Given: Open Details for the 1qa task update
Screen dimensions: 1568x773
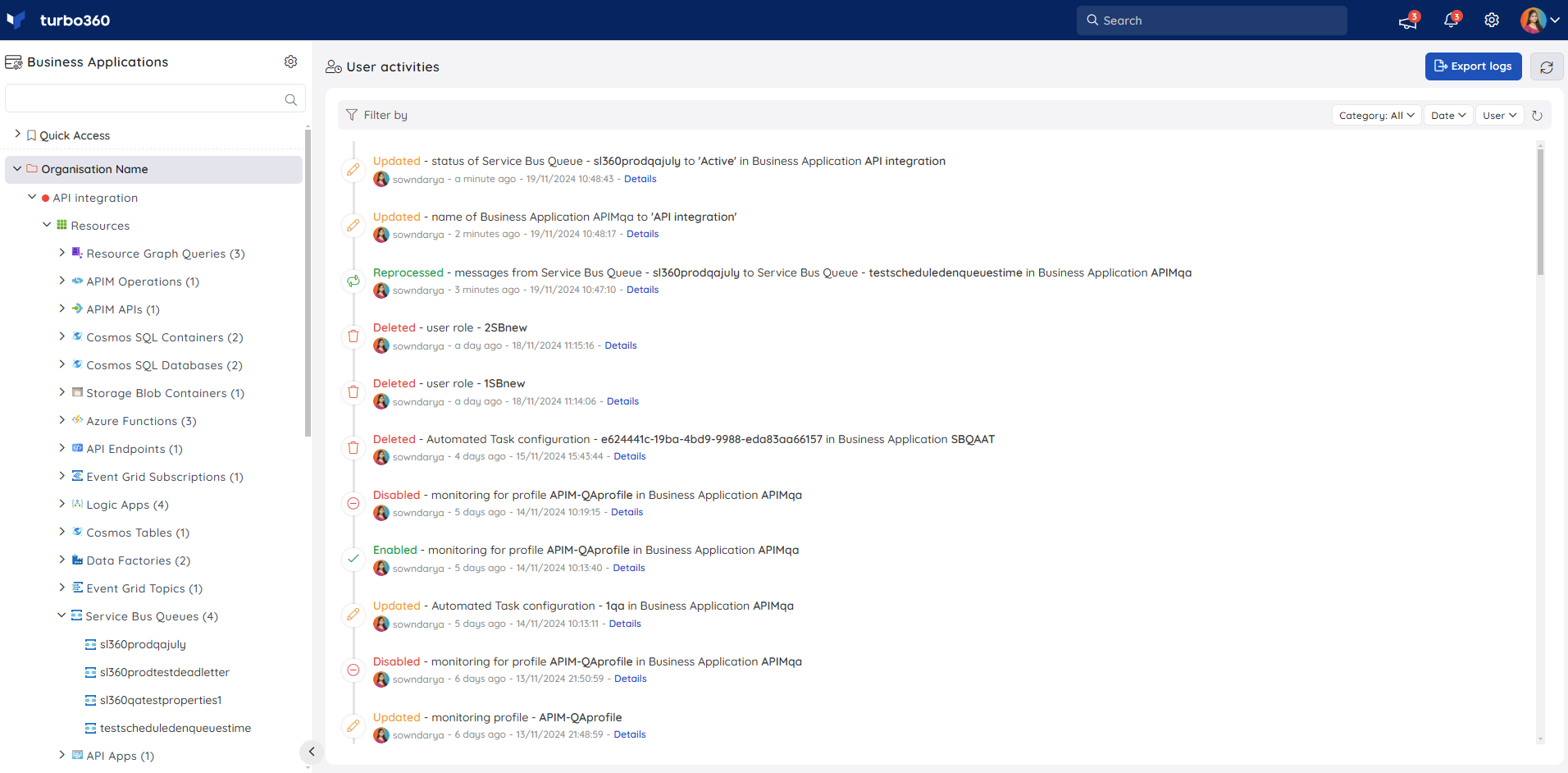Looking at the screenshot, I should pyautogui.click(x=625, y=624).
